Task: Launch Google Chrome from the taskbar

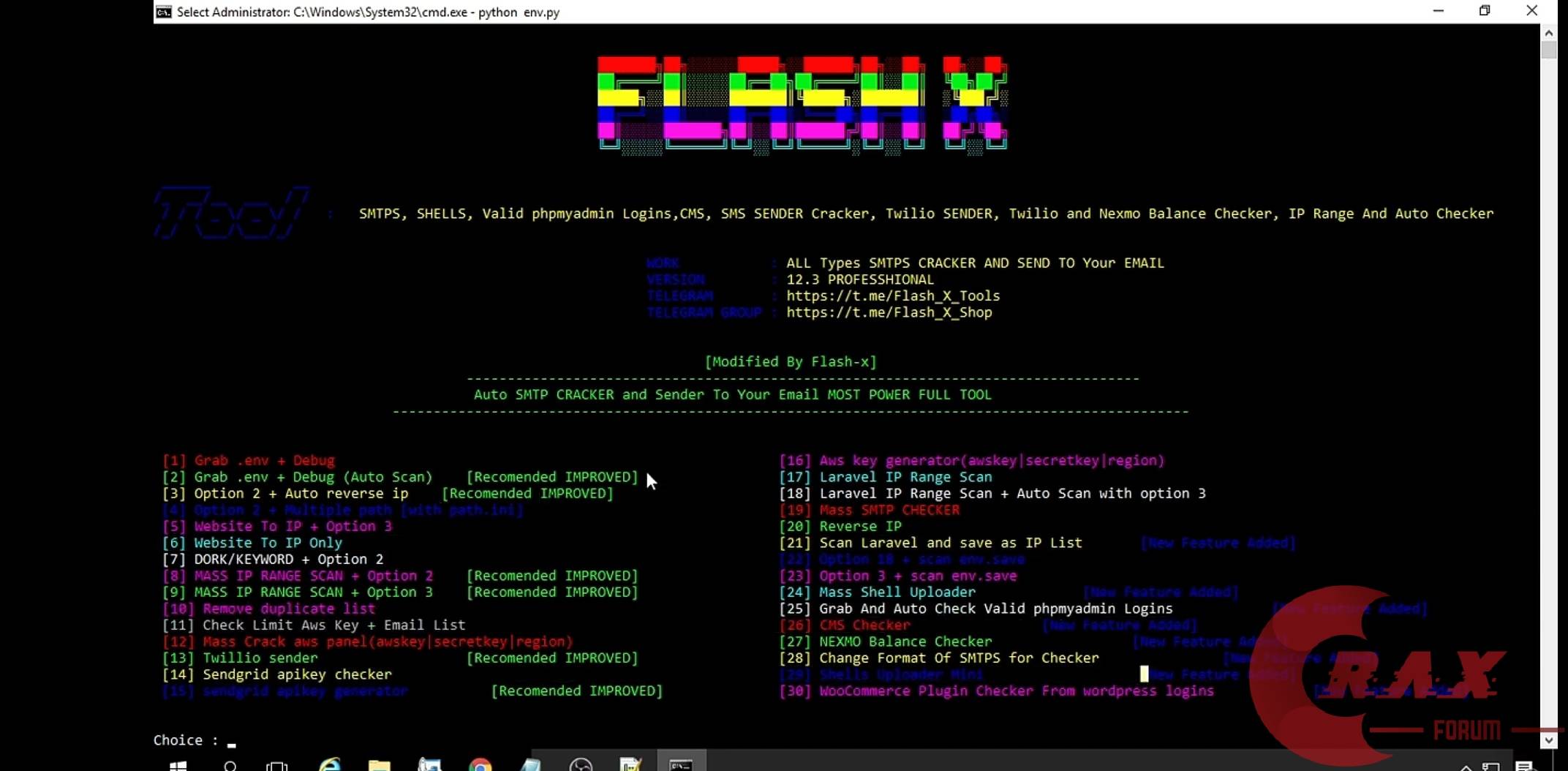Action: coord(480,765)
